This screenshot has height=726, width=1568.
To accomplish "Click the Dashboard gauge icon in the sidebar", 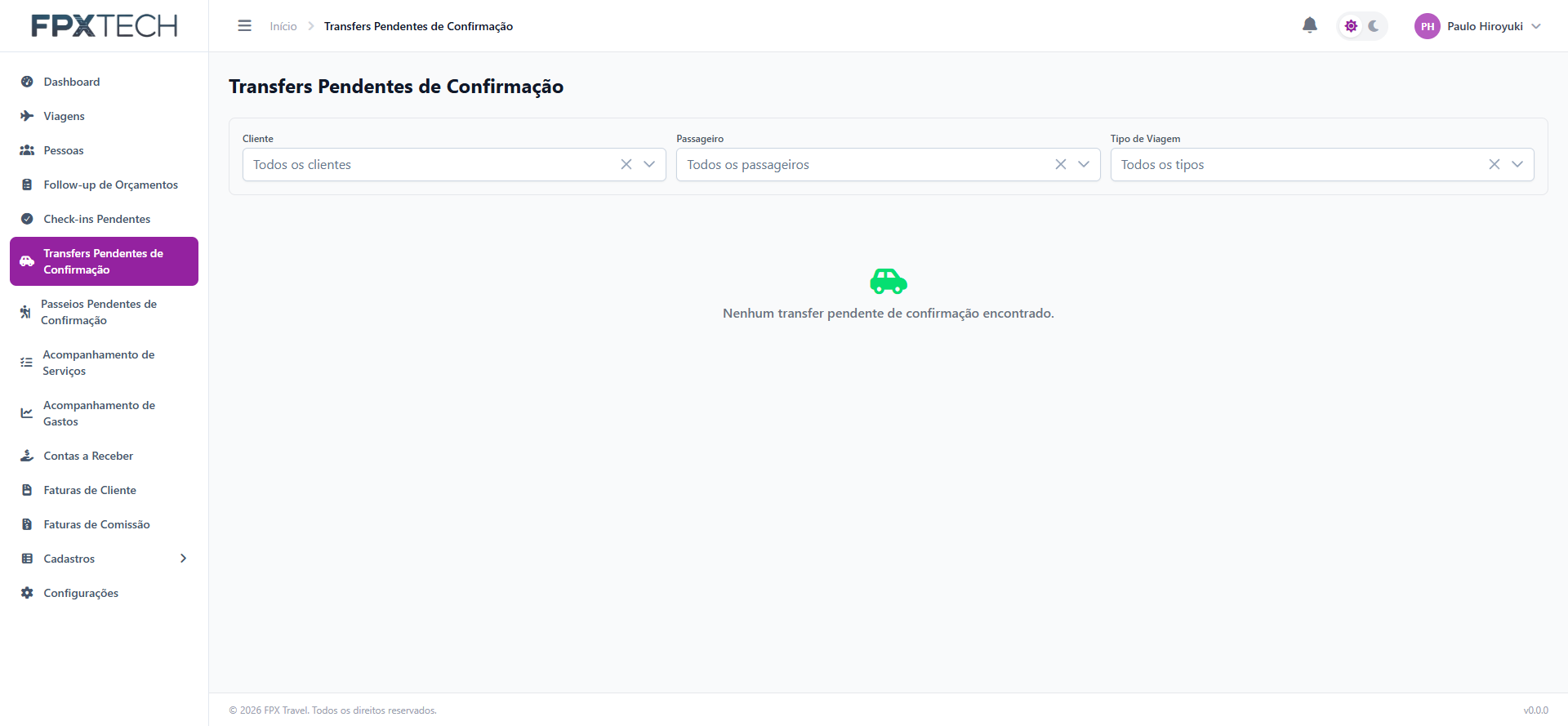I will pos(27,82).
